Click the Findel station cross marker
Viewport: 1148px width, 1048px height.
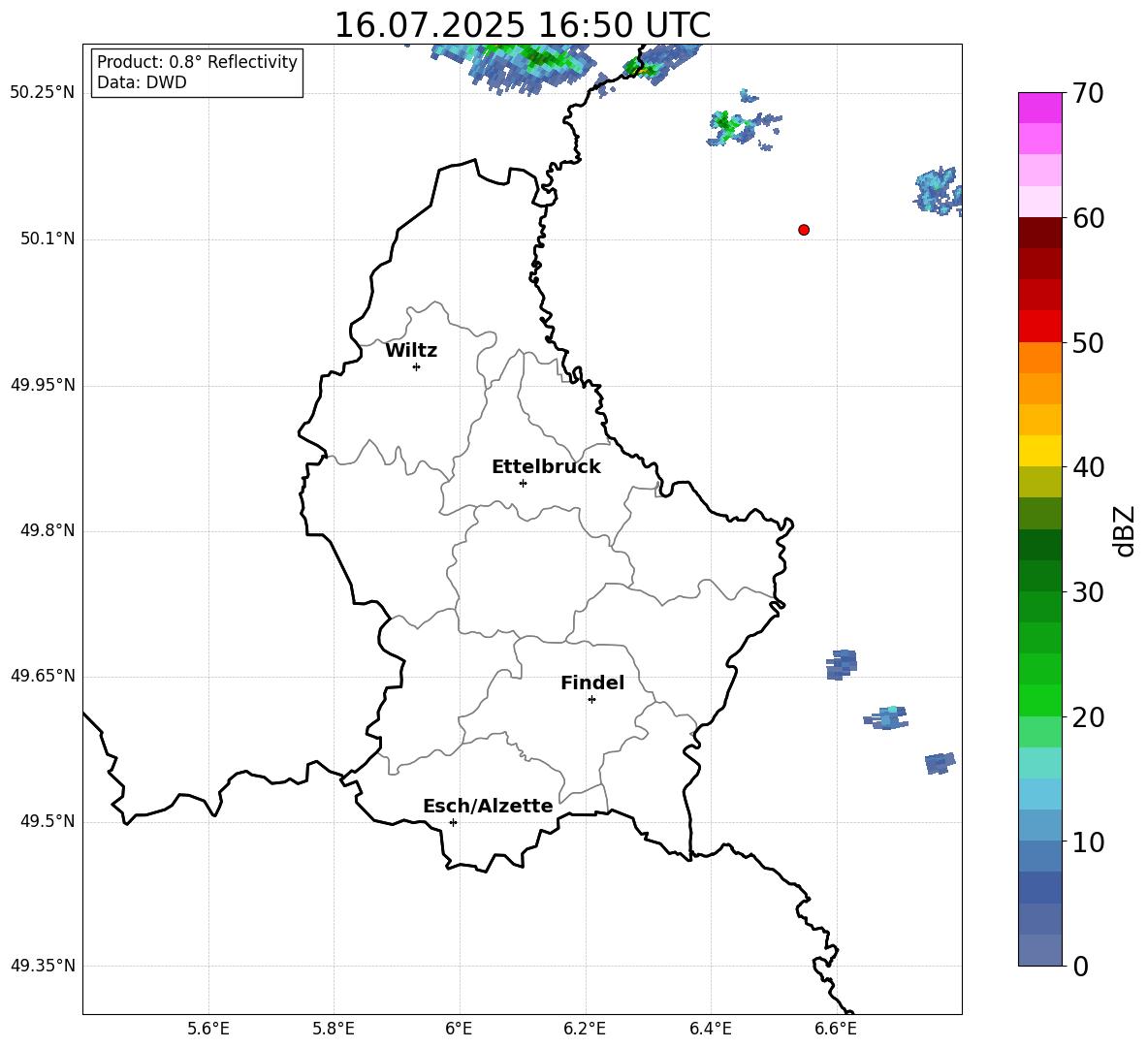click(591, 700)
